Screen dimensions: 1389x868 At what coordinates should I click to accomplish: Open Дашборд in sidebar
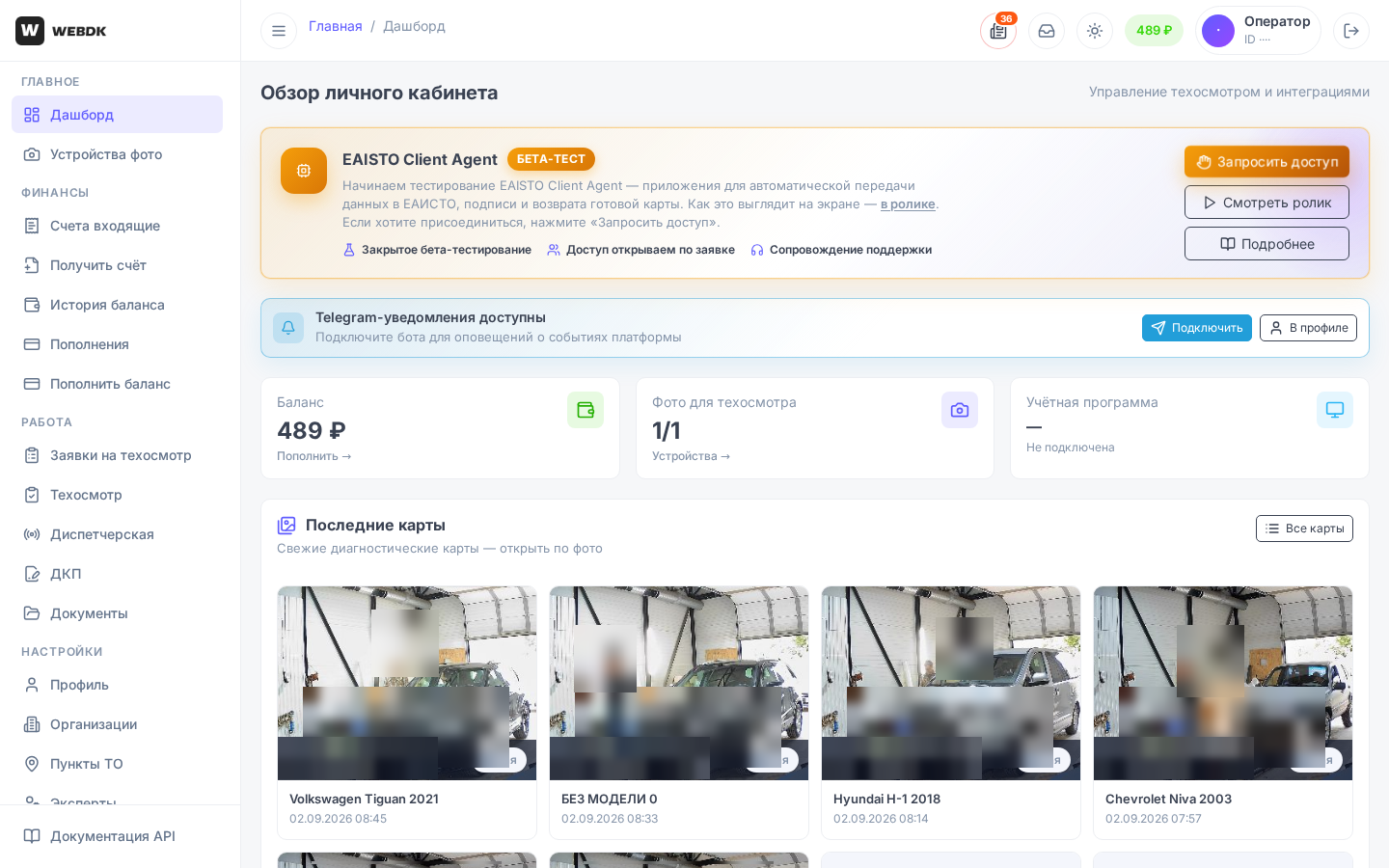tap(117, 115)
